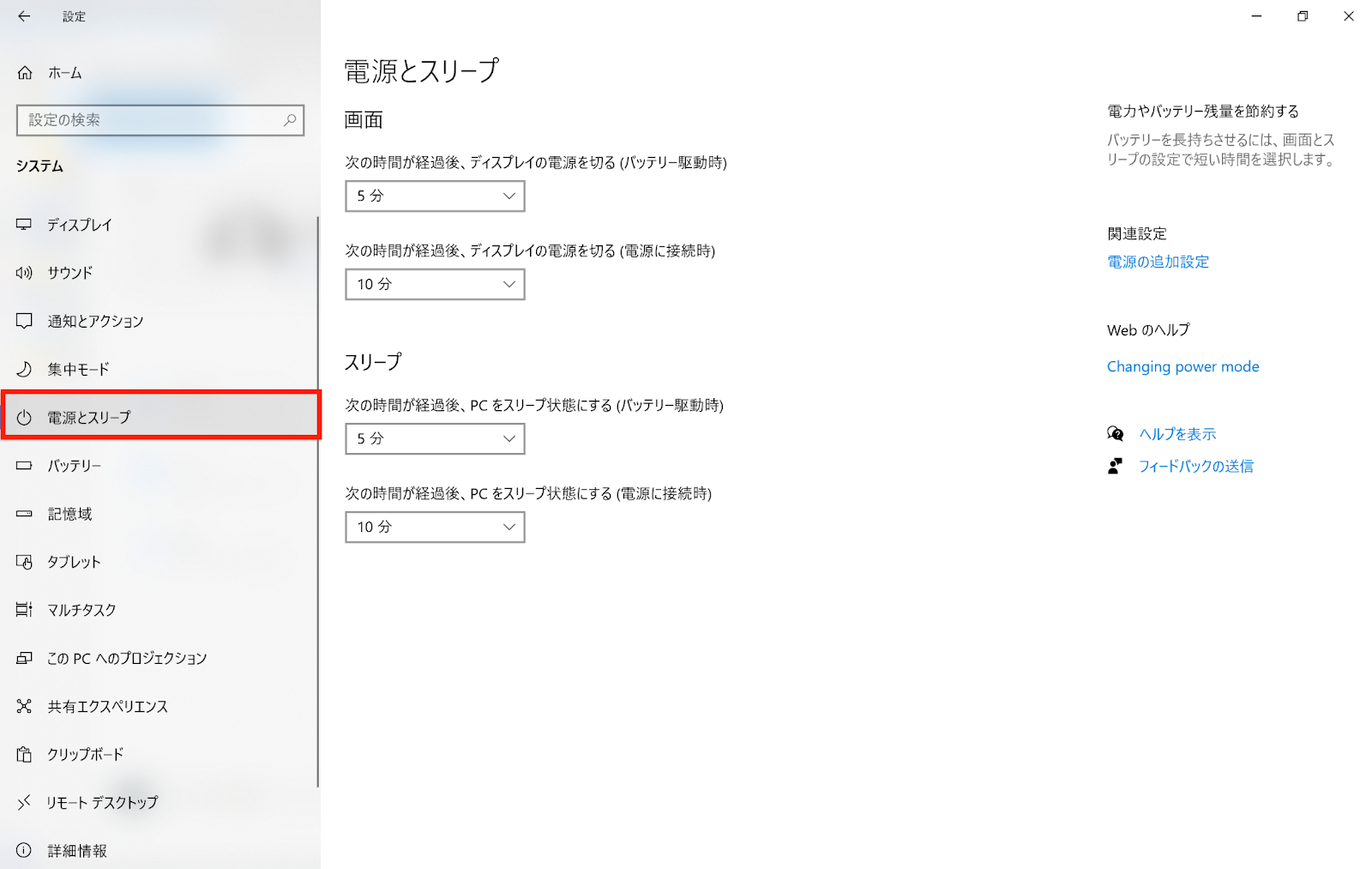
Task: Click the Web のヘルプ heading
Action: coord(1148,330)
